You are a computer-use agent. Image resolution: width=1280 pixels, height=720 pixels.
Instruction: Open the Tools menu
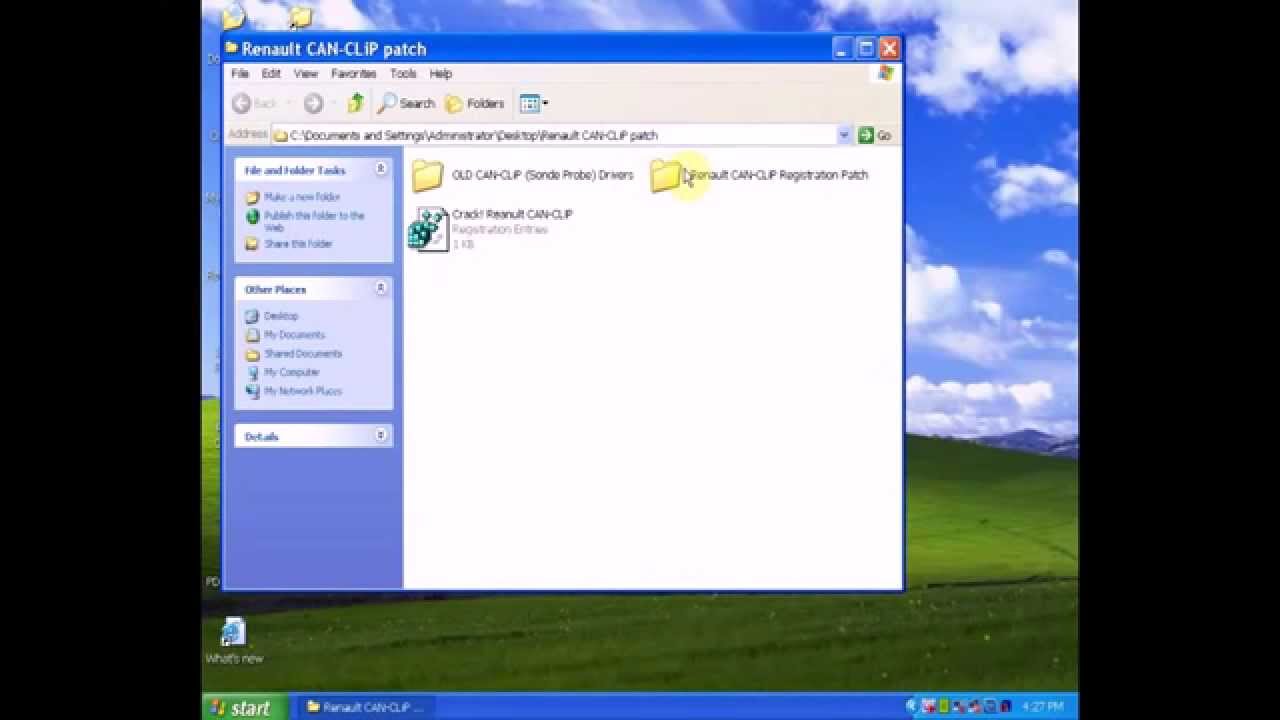point(403,74)
